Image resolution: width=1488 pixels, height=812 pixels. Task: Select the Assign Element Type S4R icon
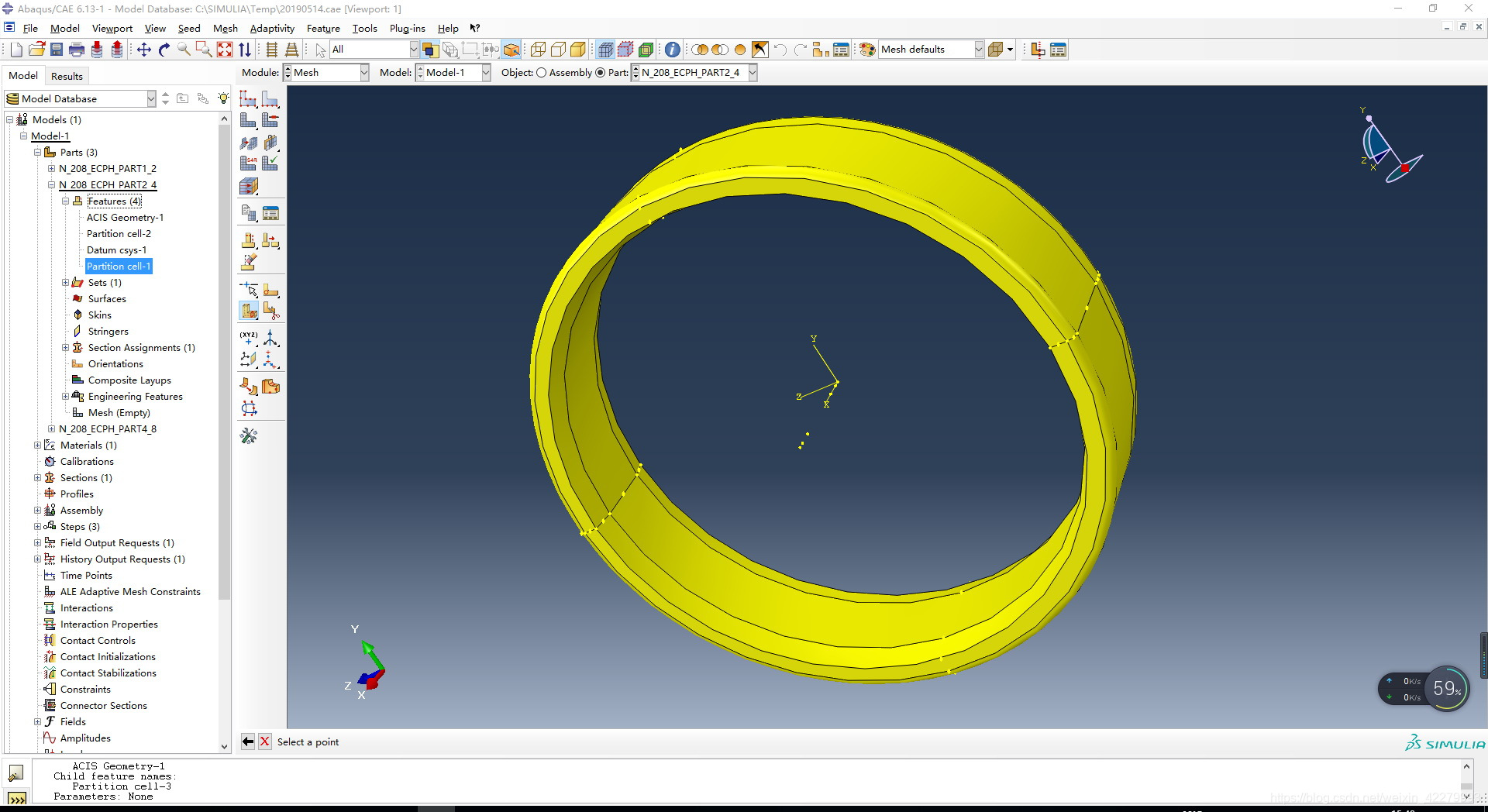pyautogui.click(x=248, y=163)
